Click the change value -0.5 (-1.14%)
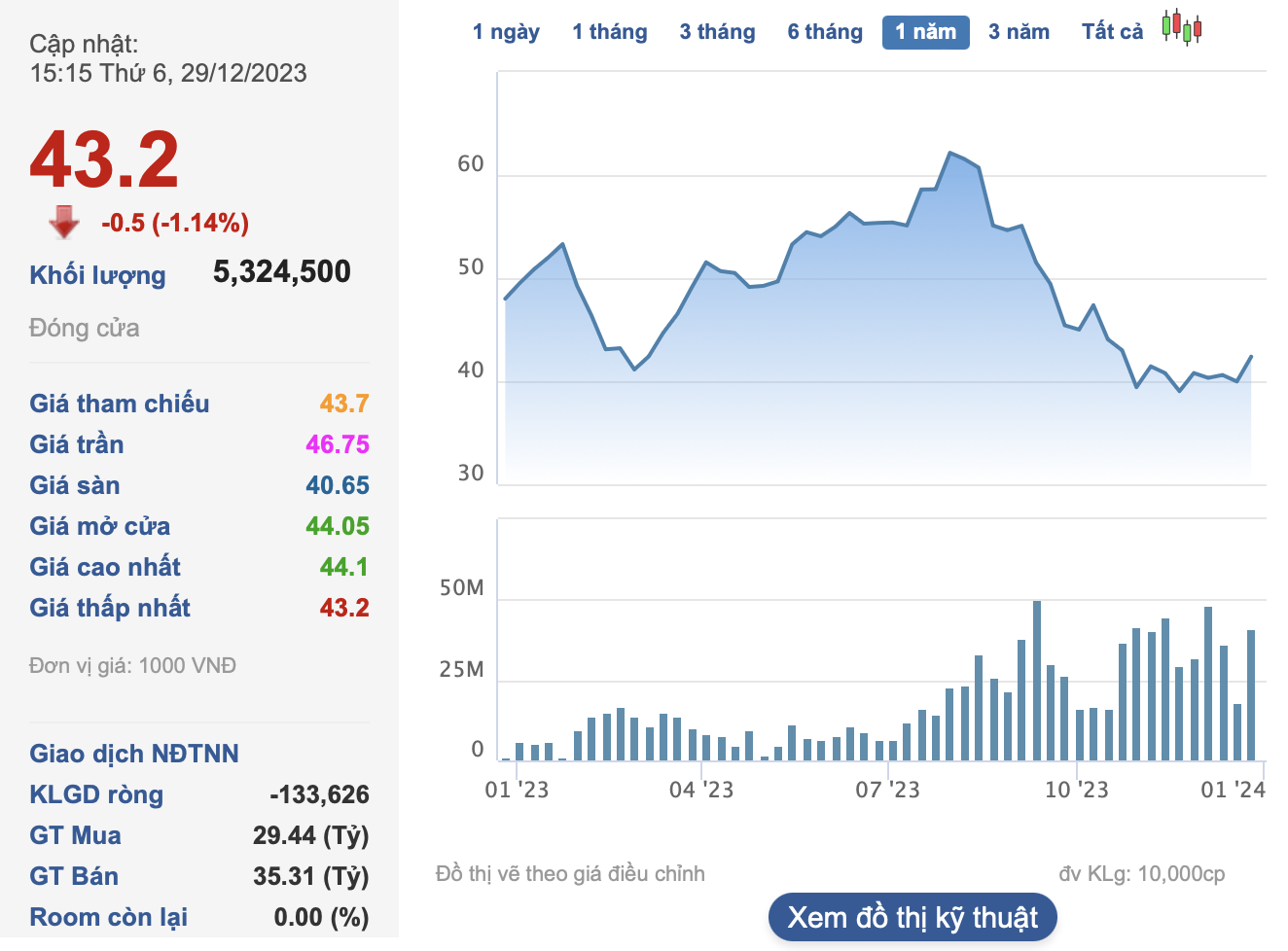The height and width of the screenshot is (951, 1288). (x=175, y=223)
